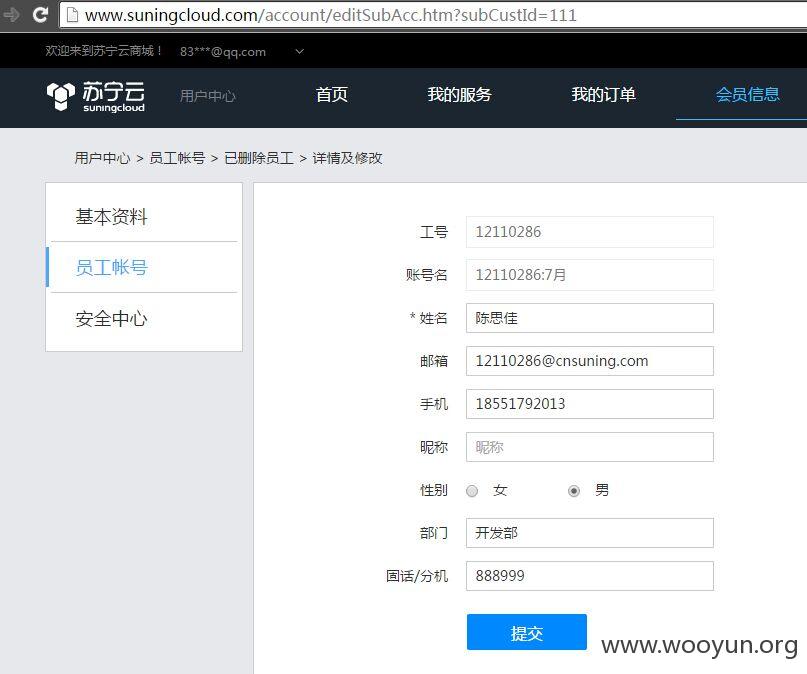Click the 欢迎来到苏宁云商城 welcome text

pos(104,51)
